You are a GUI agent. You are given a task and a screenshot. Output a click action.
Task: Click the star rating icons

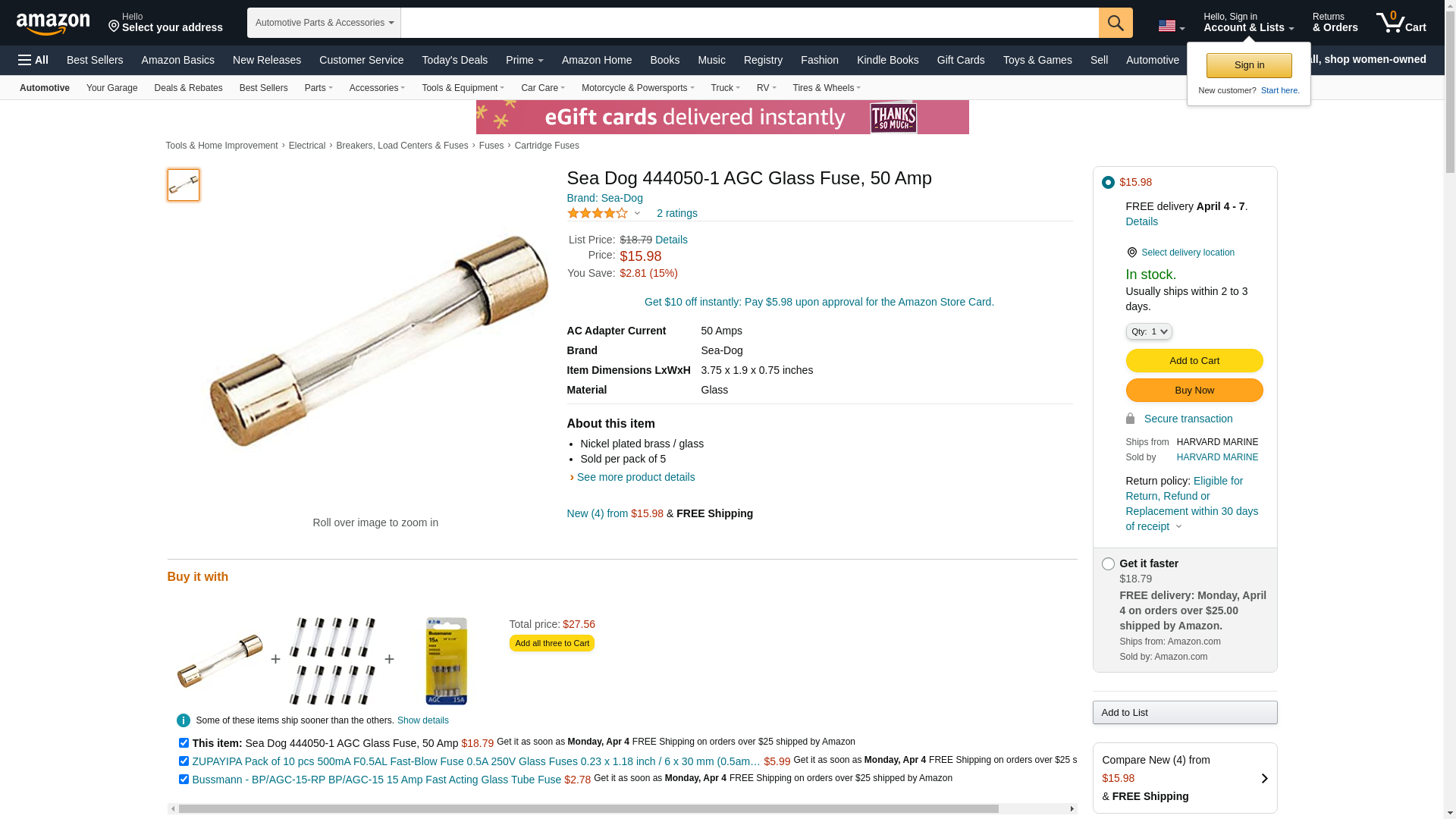pos(598,214)
